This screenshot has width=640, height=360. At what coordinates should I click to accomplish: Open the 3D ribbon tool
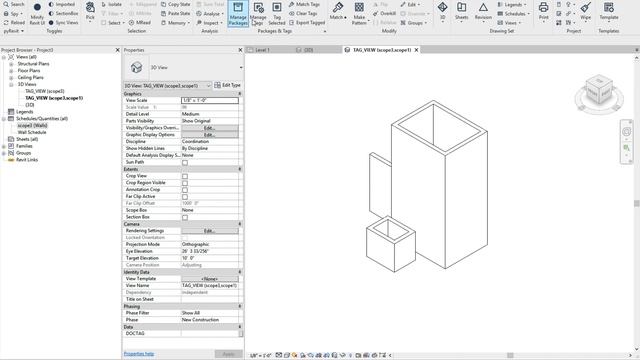click(442, 11)
